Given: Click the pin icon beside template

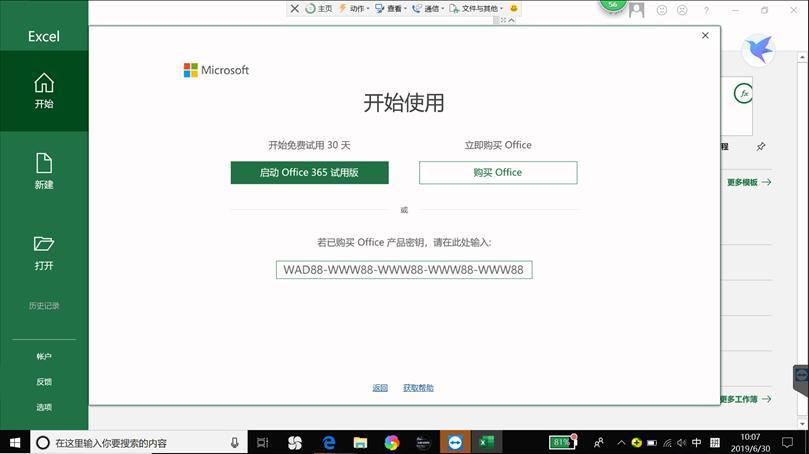Looking at the screenshot, I should coord(761,147).
